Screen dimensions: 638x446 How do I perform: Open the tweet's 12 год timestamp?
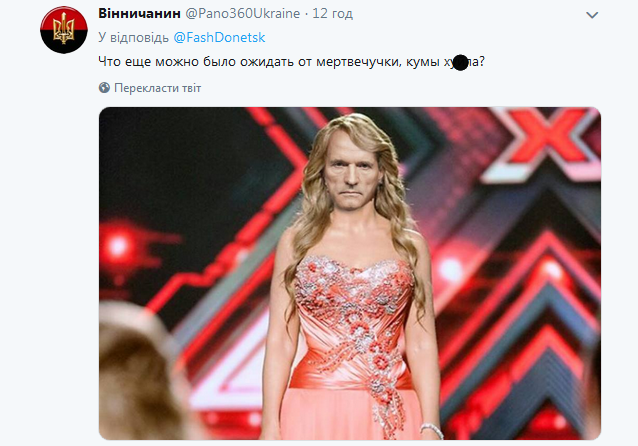[333, 15]
